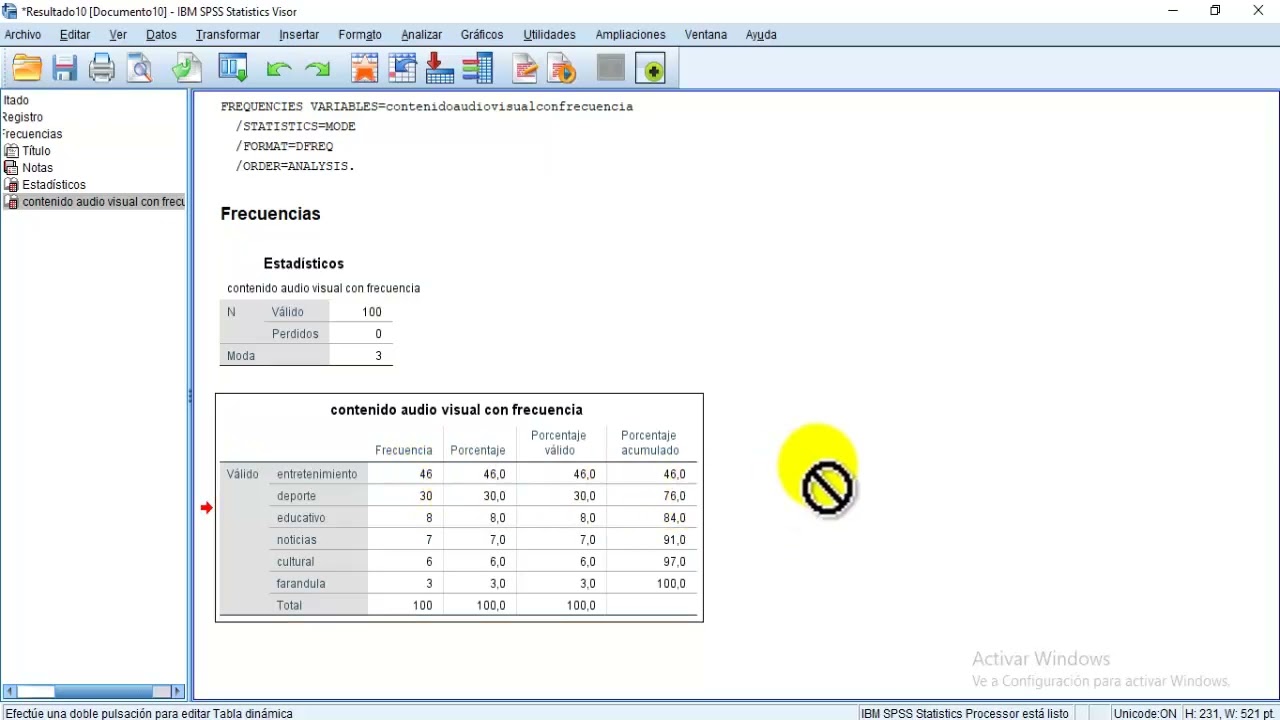1280x720 pixels.
Task: Click the Processor está listo status
Action: coord(965,713)
